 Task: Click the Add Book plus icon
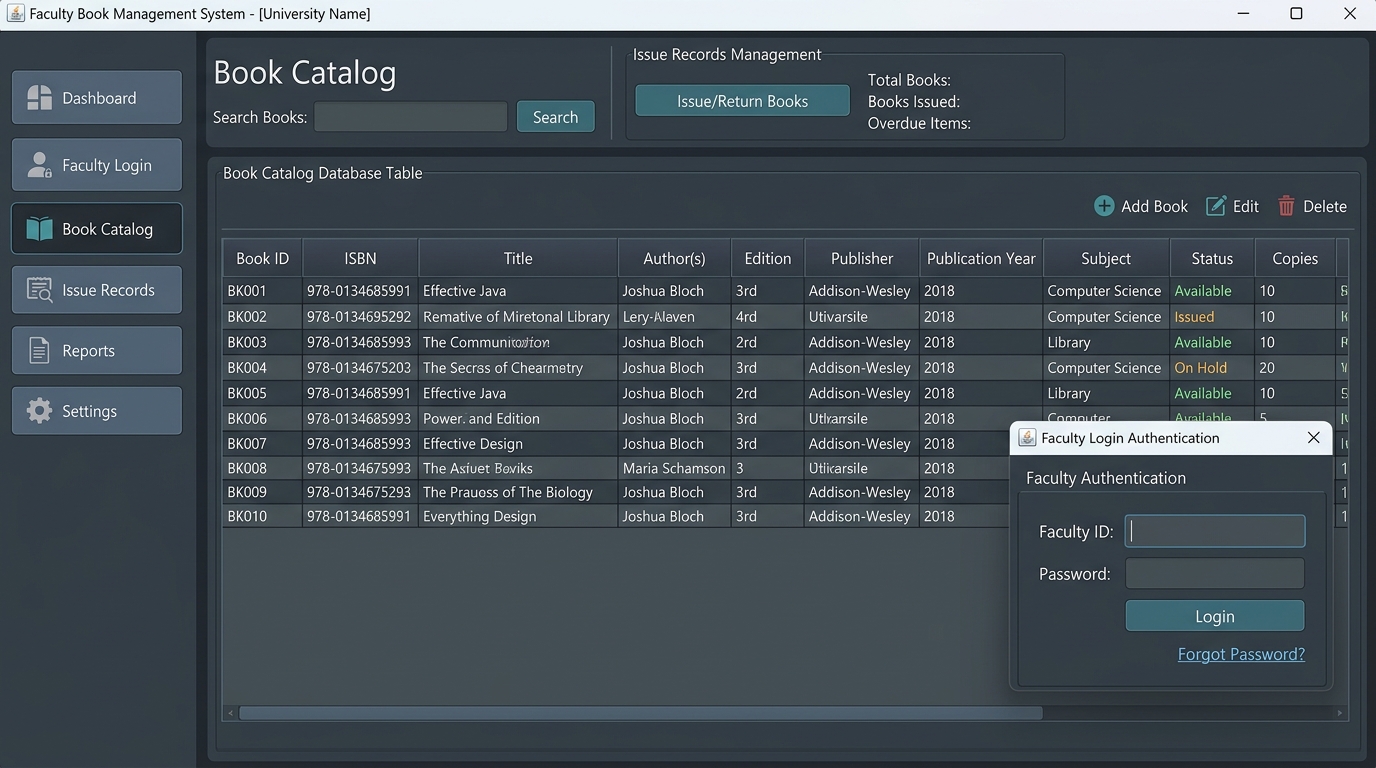(x=1104, y=206)
